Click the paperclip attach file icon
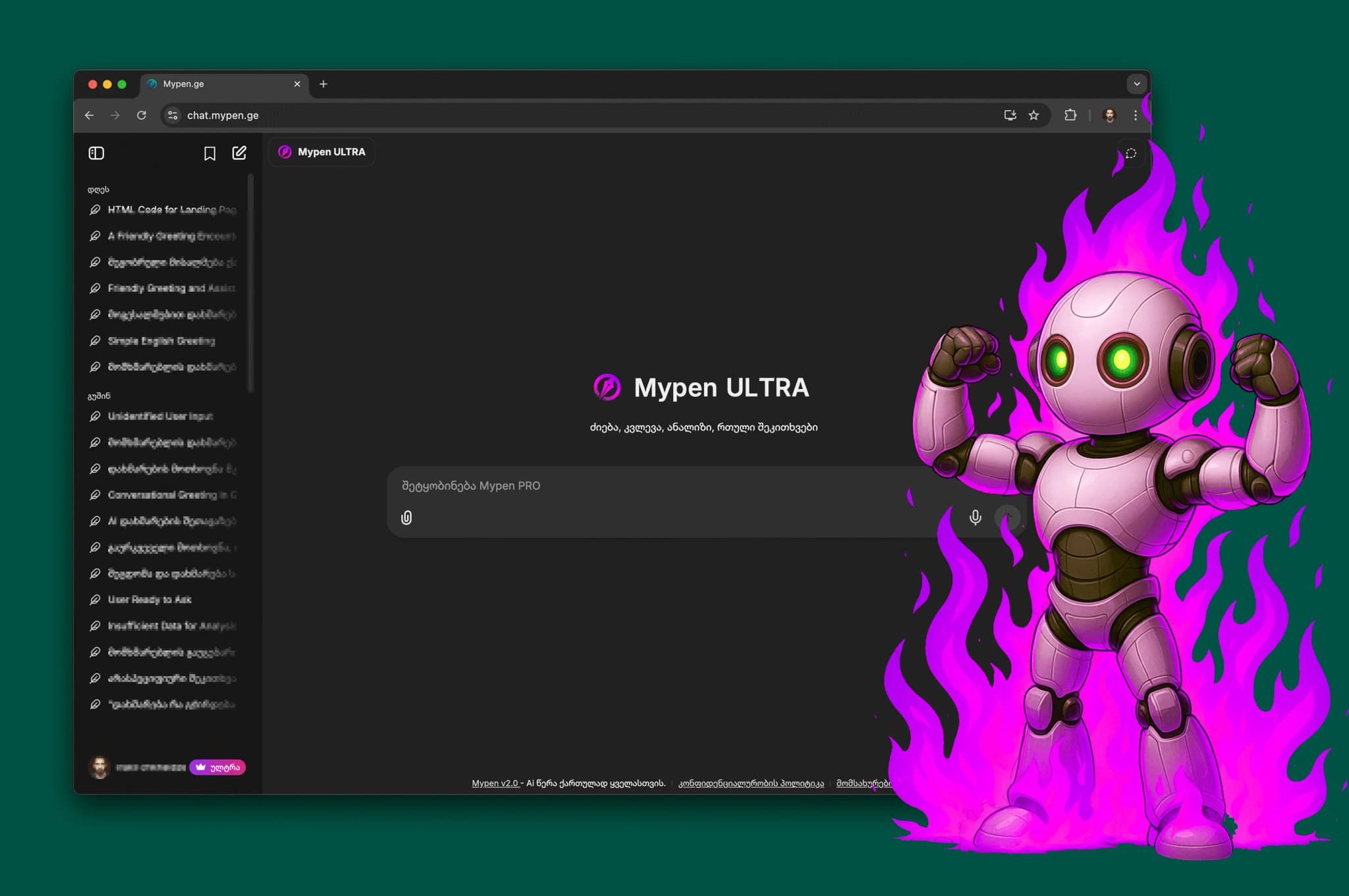1349x896 pixels. pyautogui.click(x=406, y=517)
